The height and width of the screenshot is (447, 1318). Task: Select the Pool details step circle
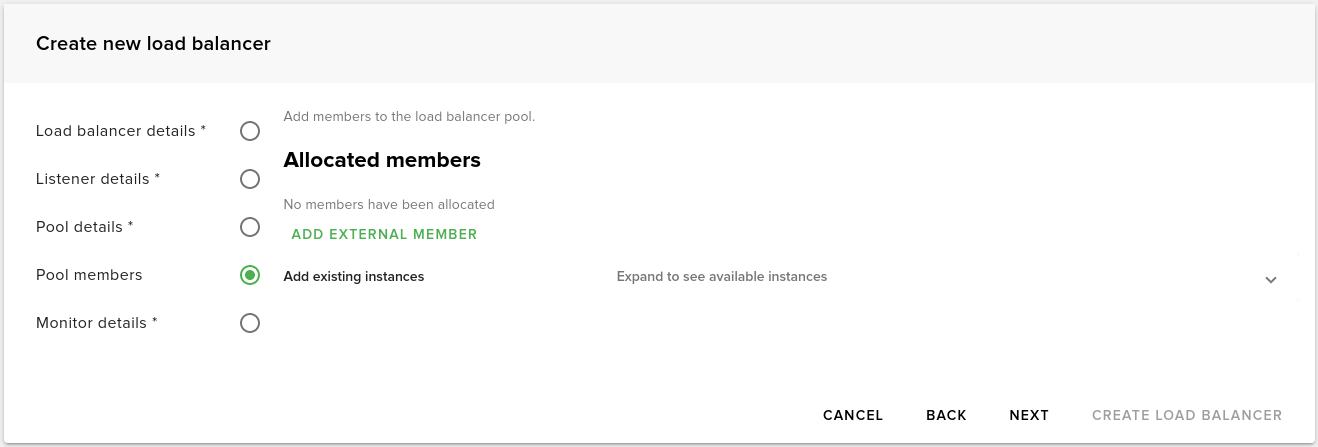tap(250, 227)
